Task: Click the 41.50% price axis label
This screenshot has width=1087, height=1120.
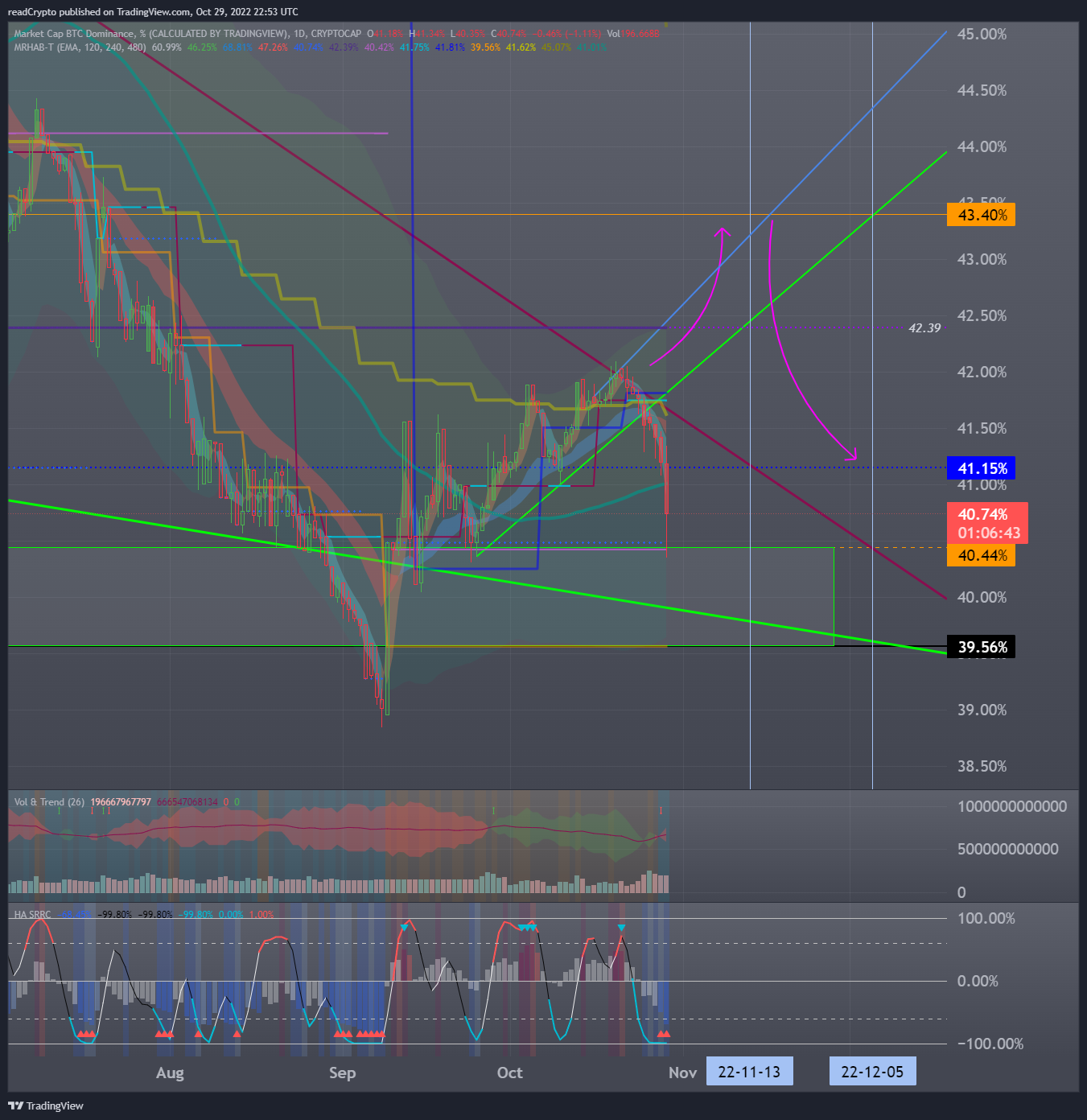Action: pyautogui.click(x=982, y=428)
